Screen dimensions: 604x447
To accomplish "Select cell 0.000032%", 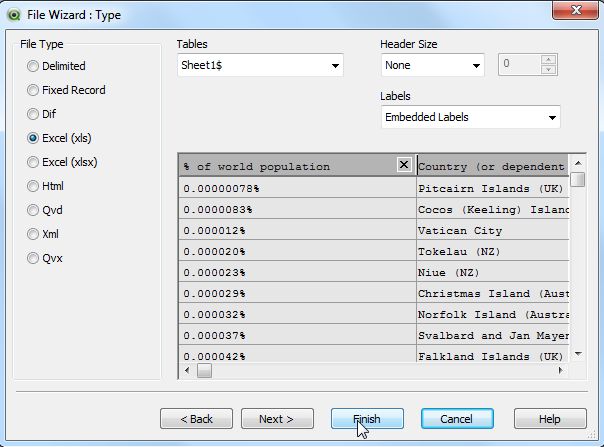I will click(x=297, y=314).
